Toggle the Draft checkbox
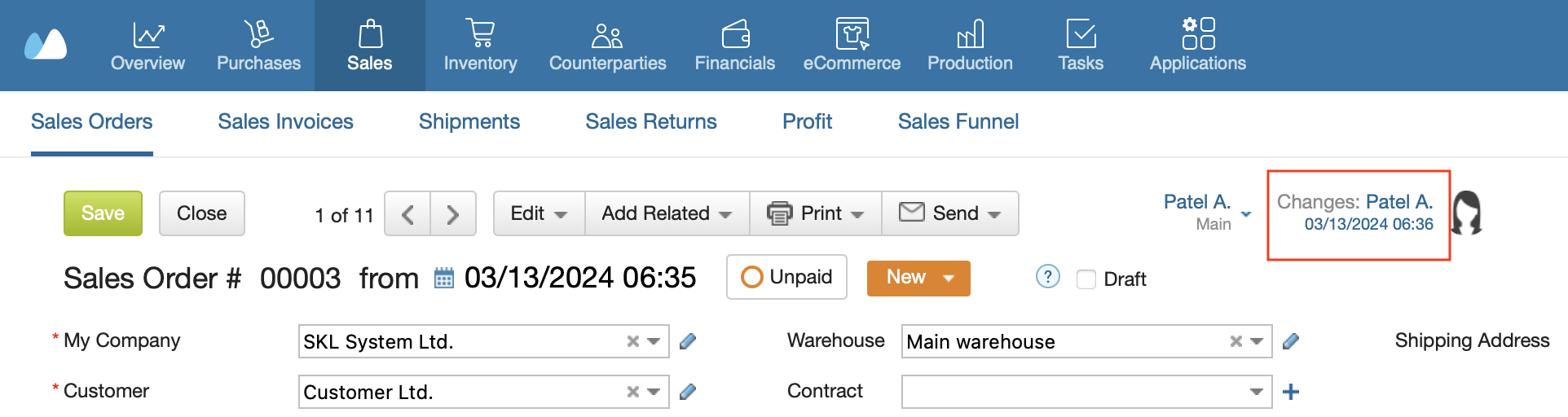Viewport: 1568px width, 417px height. click(1086, 279)
